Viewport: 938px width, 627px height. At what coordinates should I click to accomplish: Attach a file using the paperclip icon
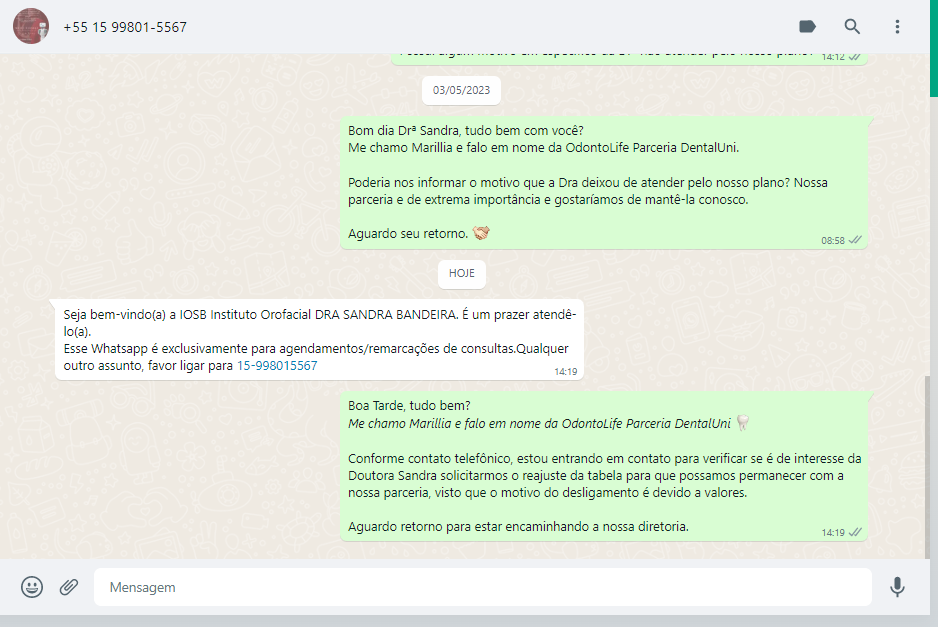tap(68, 587)
